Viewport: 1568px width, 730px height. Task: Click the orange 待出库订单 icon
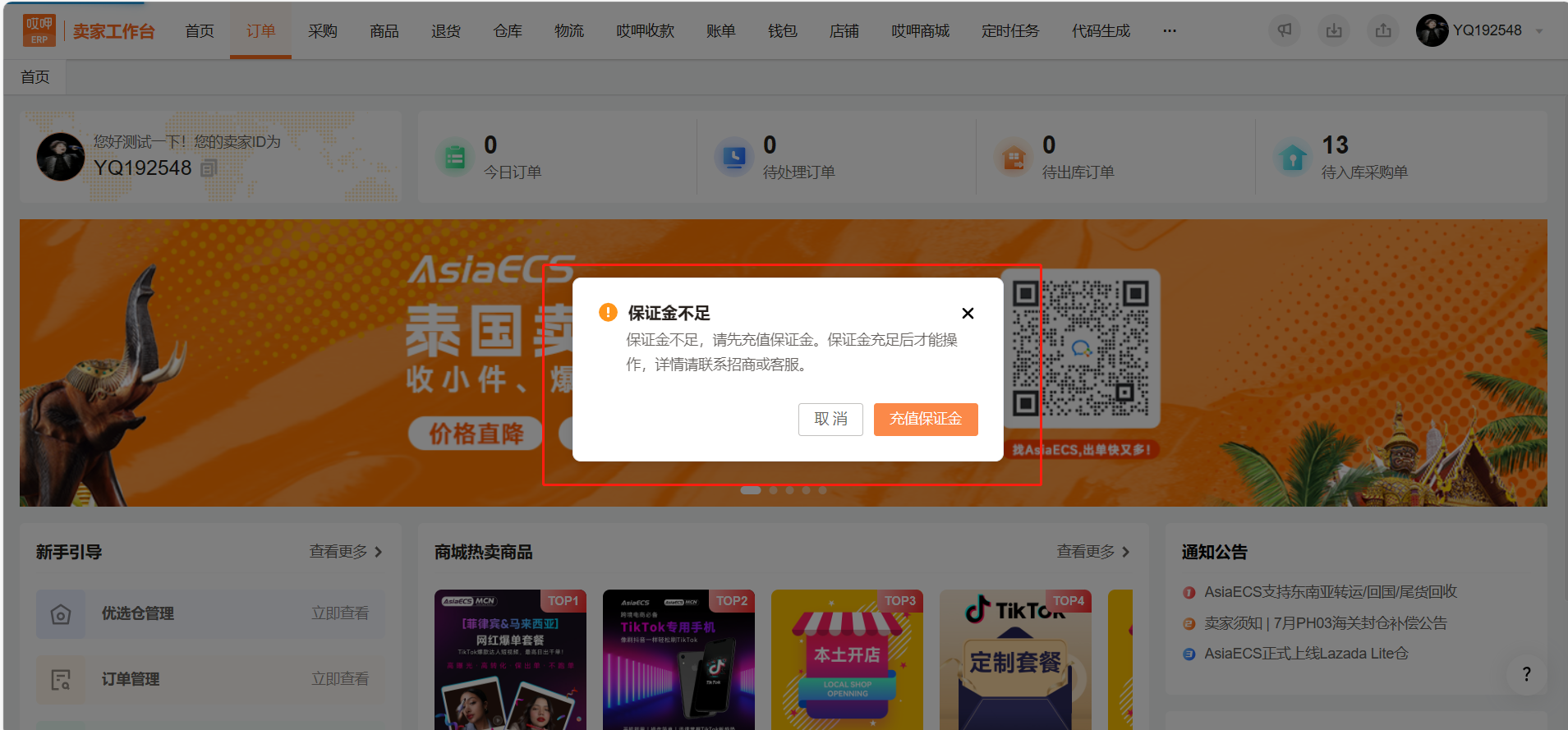click(1013, 157)
